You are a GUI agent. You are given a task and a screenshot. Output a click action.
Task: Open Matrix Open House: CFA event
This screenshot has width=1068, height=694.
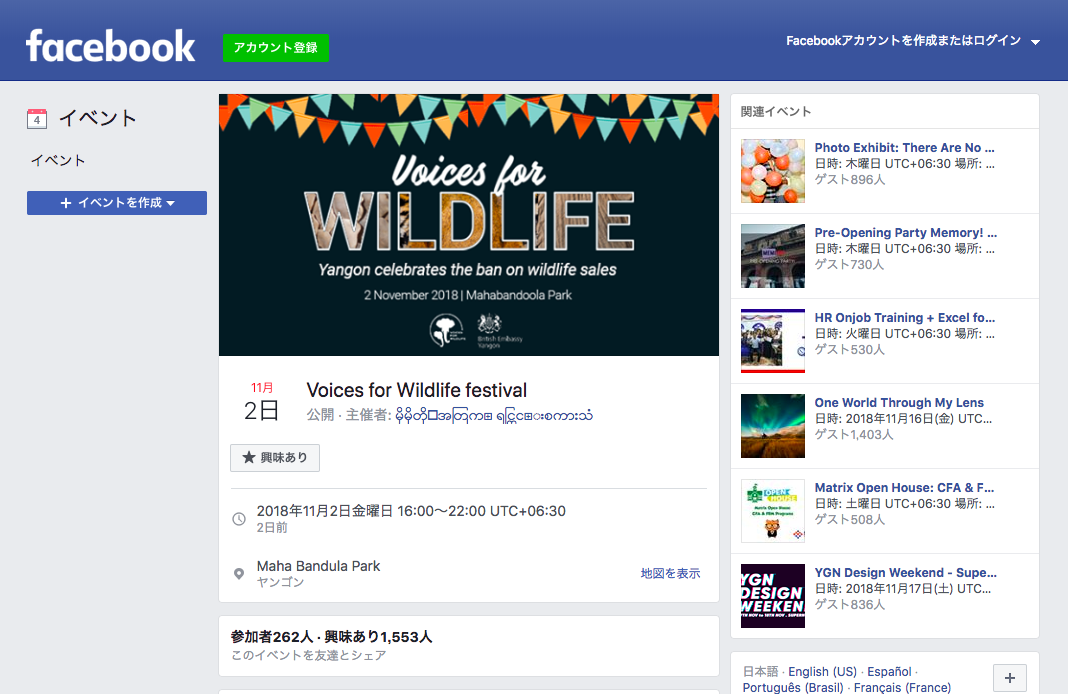click(x=905, y=488)
